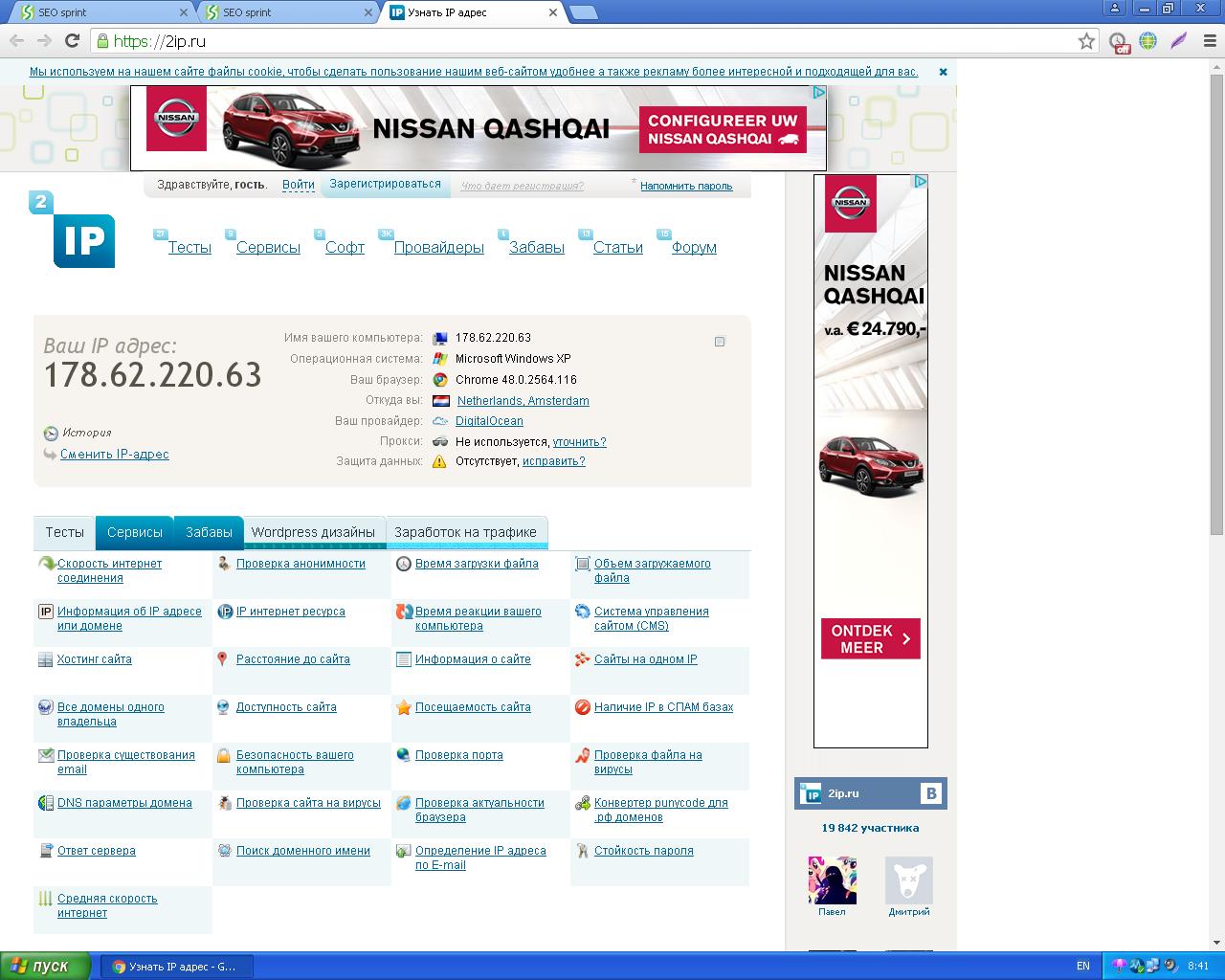Click the map pin icon beside 'Расстояние до сайта'
This screenshot has width=1225, height=980.
click(222, 659)
